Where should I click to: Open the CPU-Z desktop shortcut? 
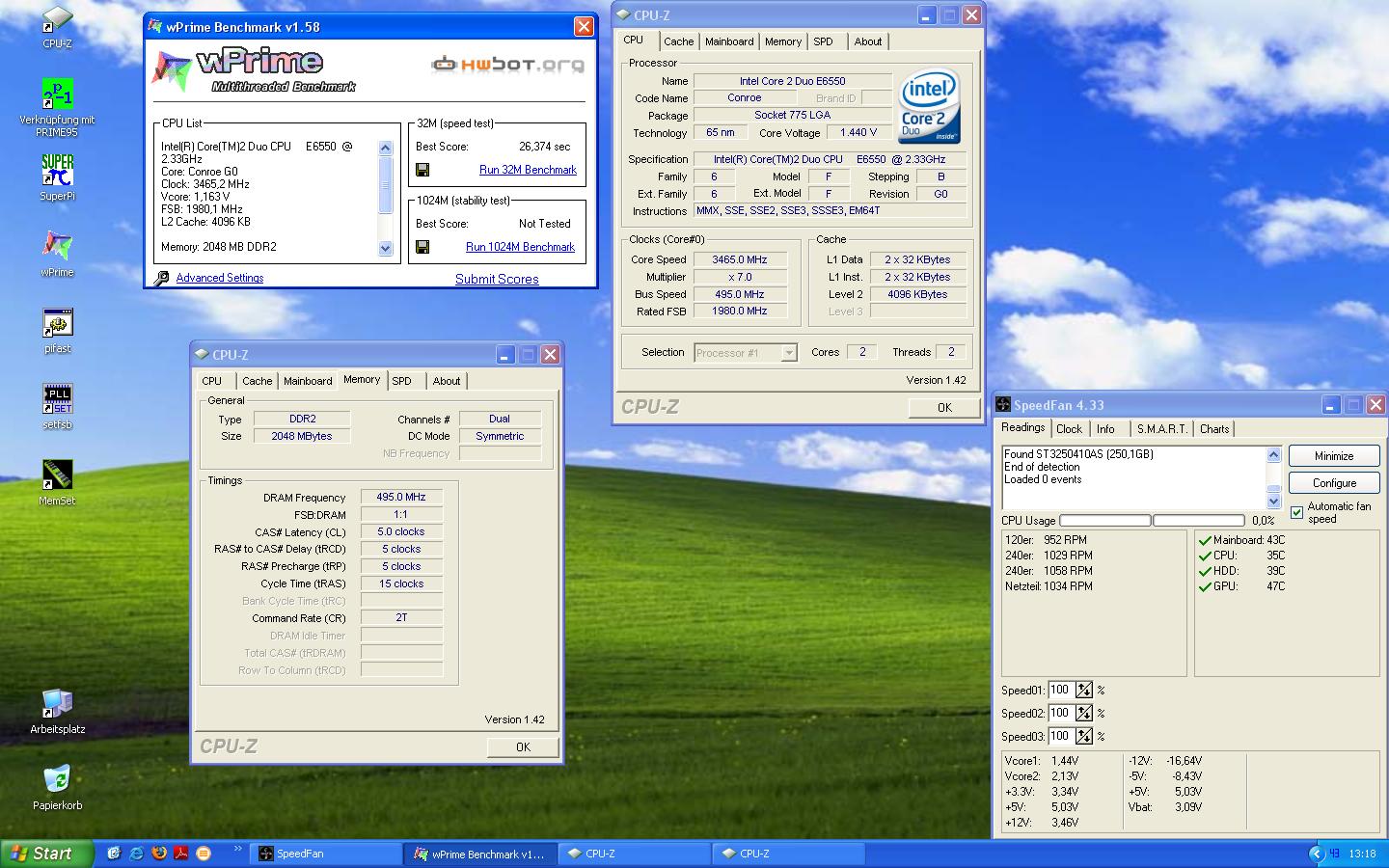[57, 26]
